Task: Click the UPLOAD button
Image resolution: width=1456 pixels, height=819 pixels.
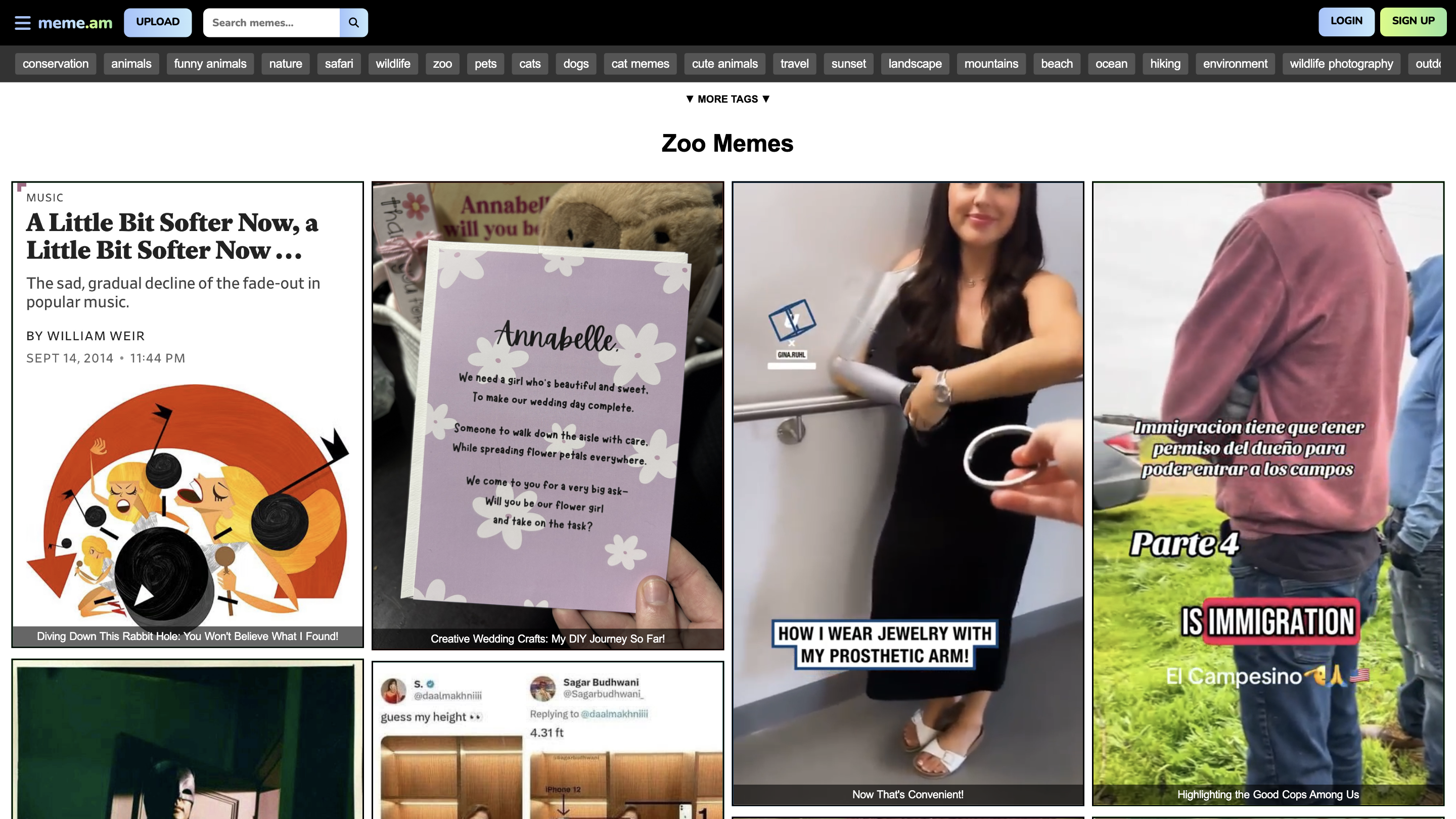Action: (x=158, y=22)
